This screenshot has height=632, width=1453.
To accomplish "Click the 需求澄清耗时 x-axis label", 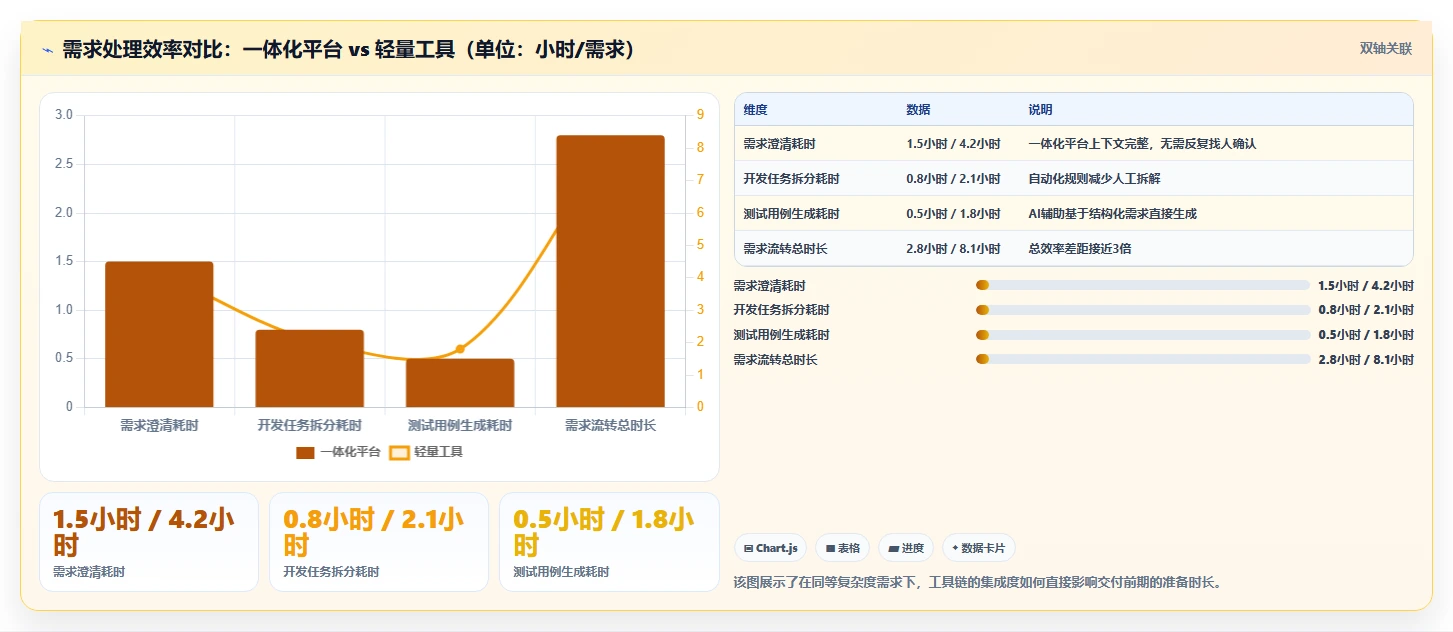I will (159, 426).
